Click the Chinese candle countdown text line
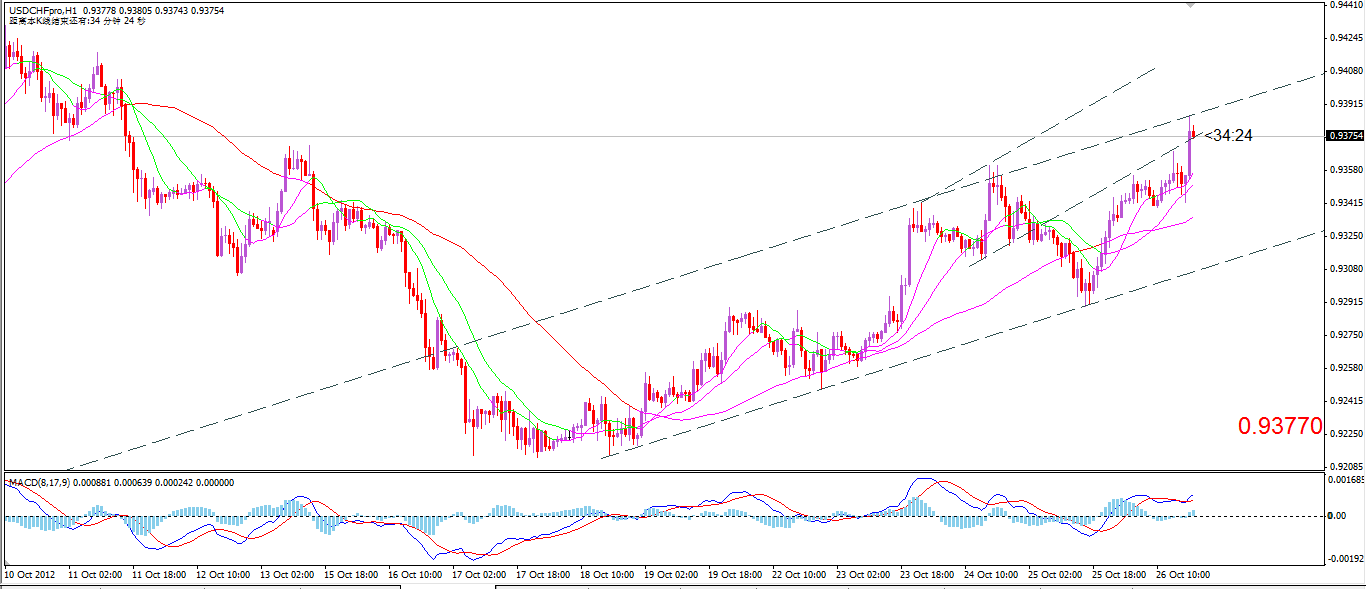The image size is (1366, 589). (x=76, y=21)
